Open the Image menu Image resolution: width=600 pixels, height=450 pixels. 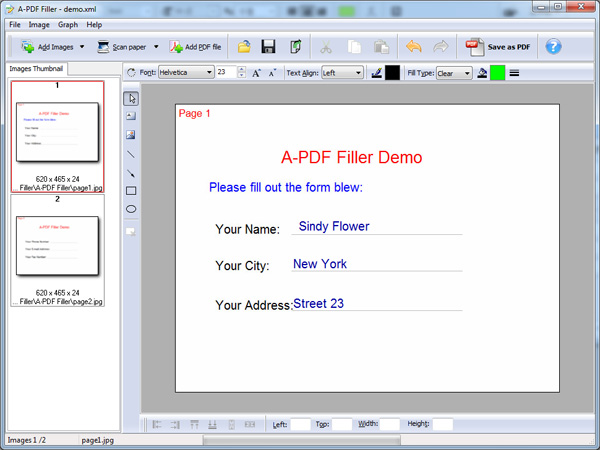(39, 25)
